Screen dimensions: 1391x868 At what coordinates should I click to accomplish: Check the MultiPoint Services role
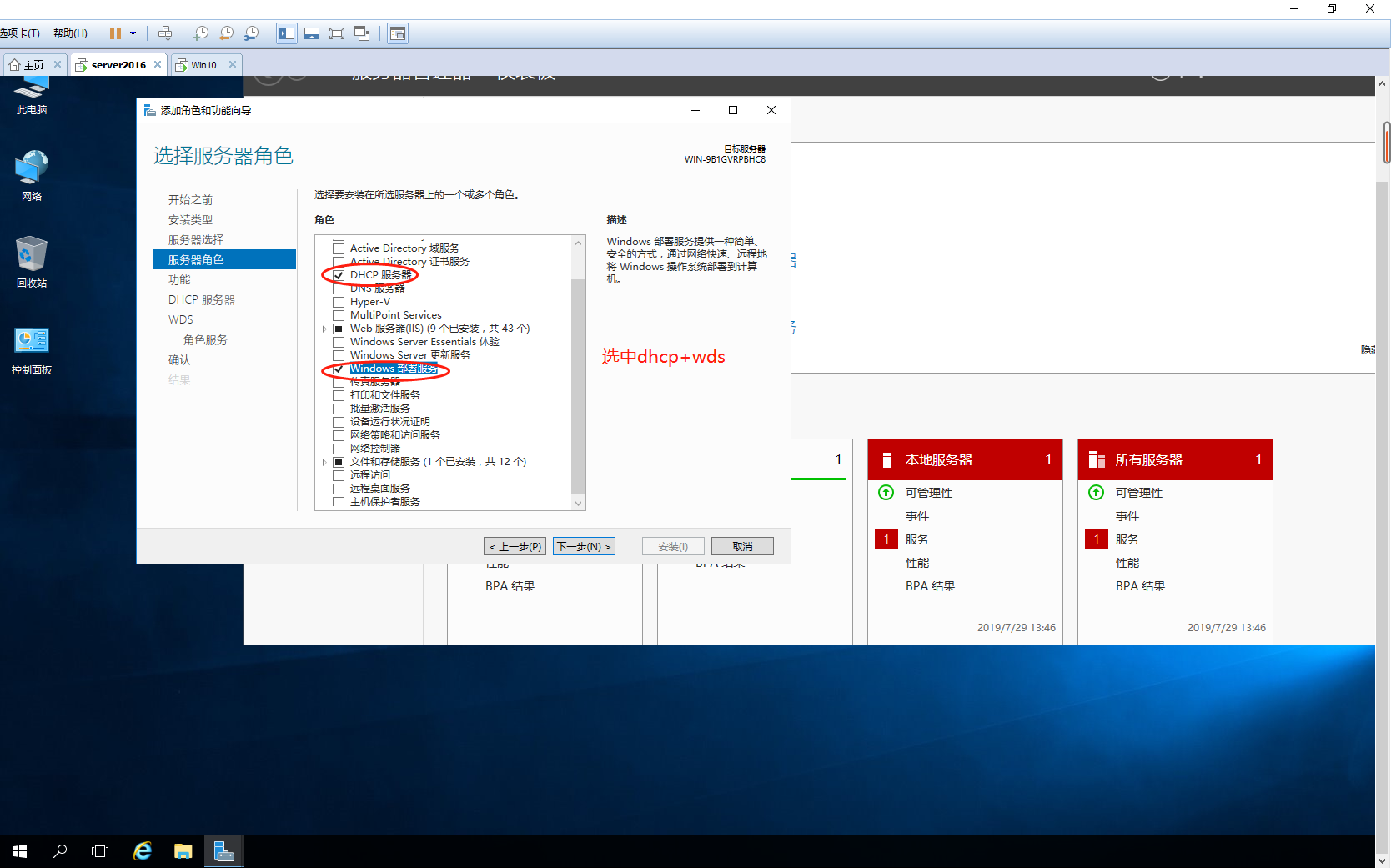click(339, 315)
